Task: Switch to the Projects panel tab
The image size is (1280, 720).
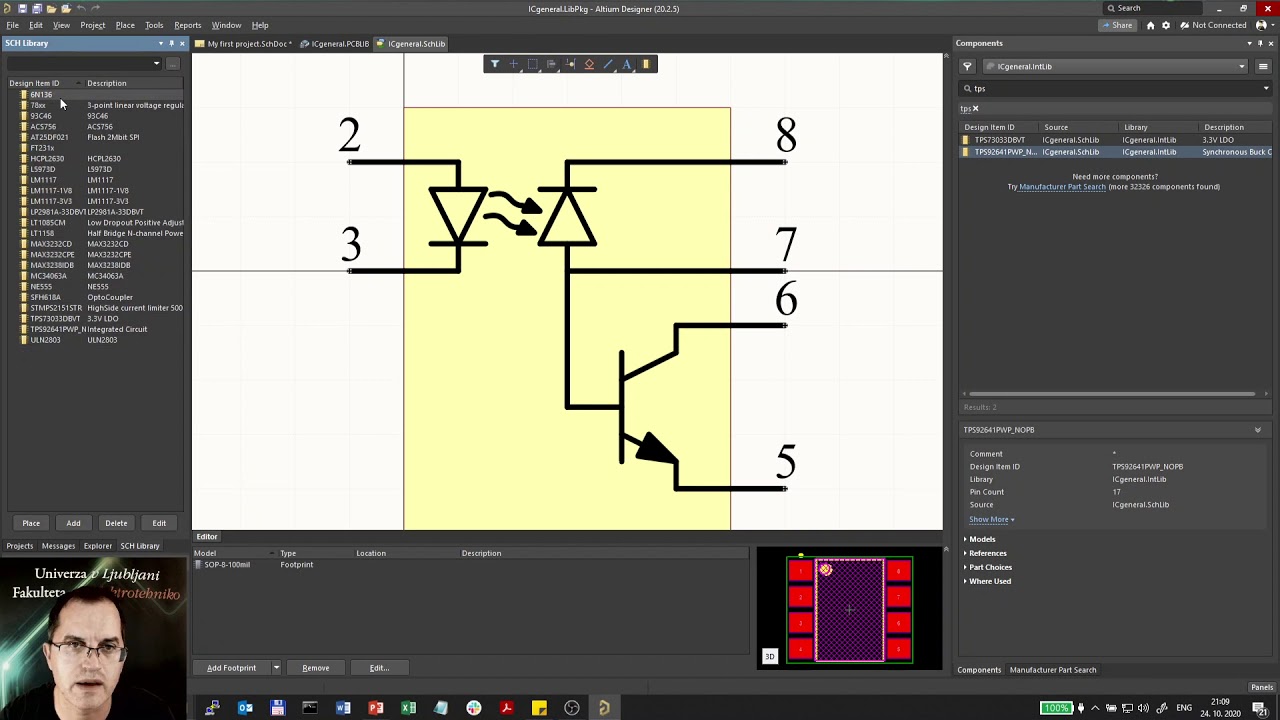Action: (x=19, y=546)
